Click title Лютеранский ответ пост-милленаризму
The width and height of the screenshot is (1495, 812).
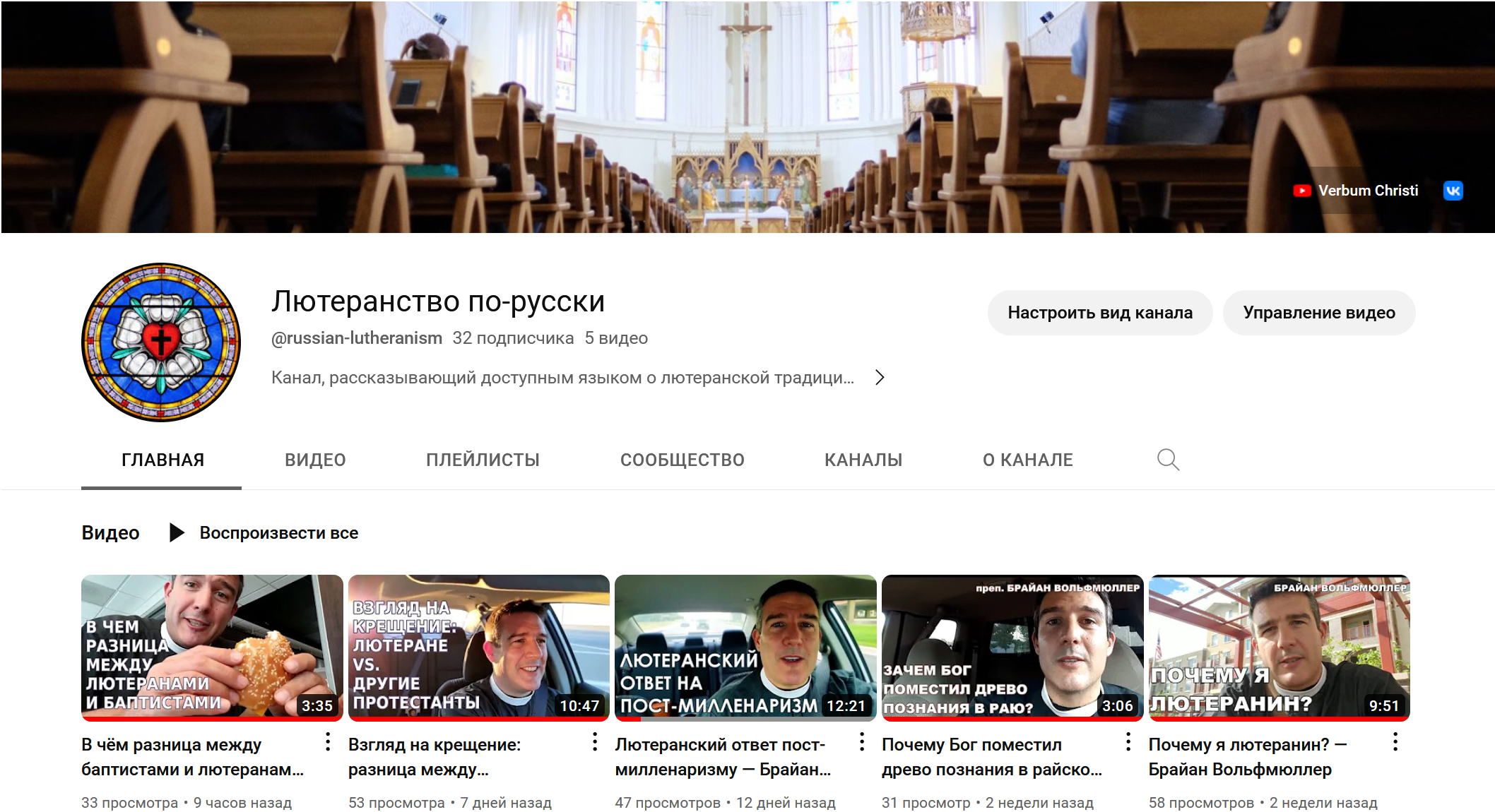[723, 757]
